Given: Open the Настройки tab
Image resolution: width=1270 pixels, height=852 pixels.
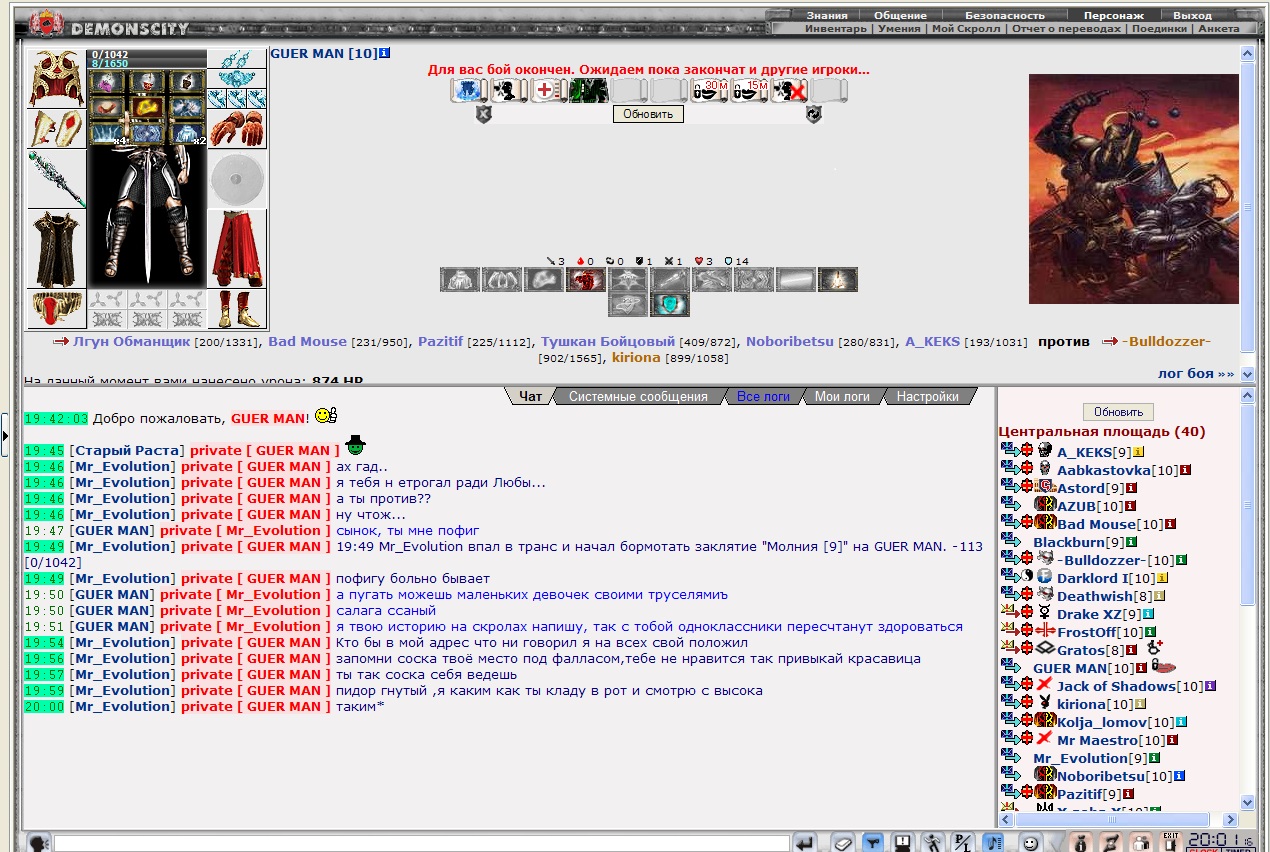Looking at the screenshot, I should point(928,397).
